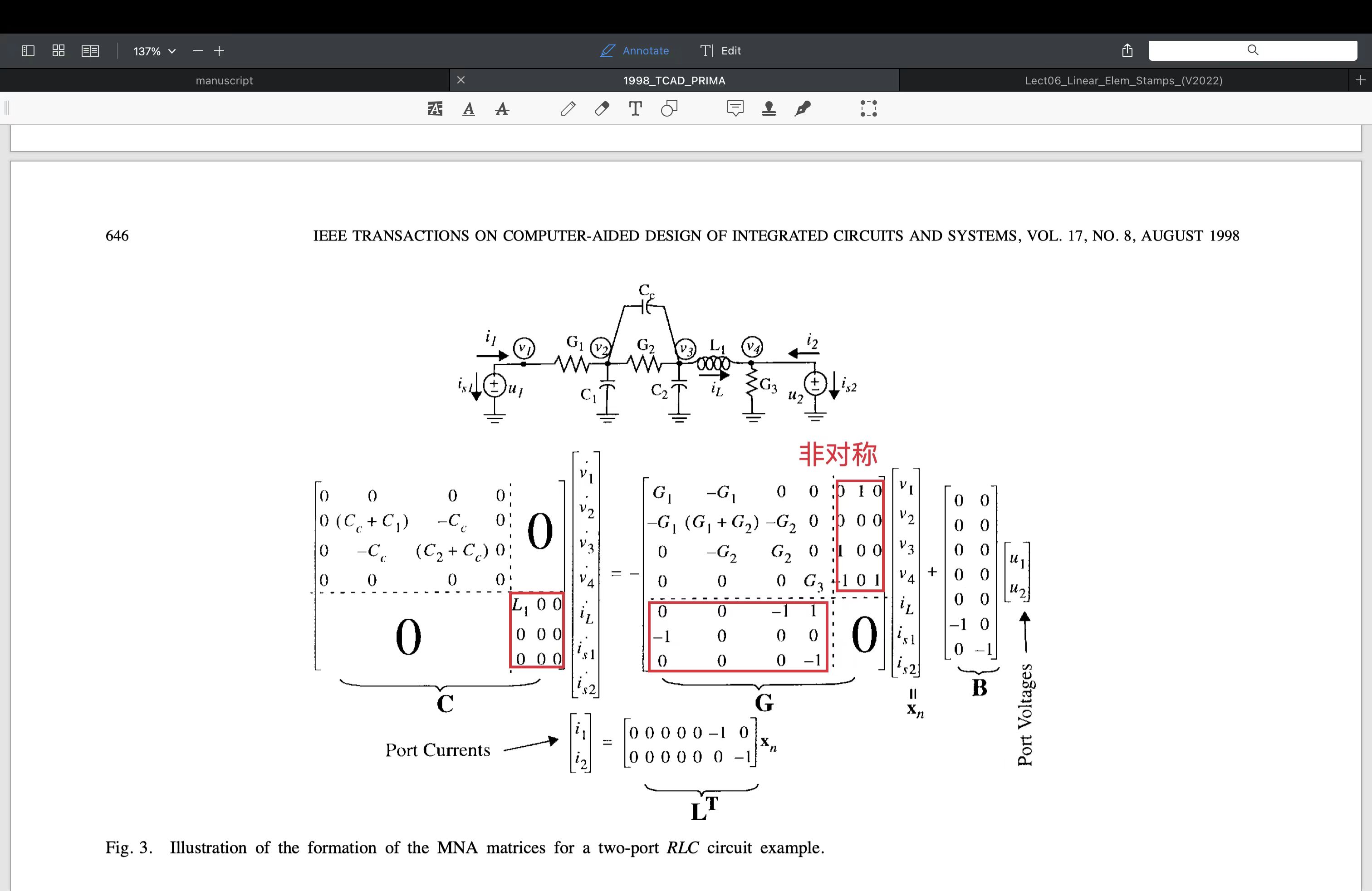The width and height of the screenshot is (1372, 891).
Task: Select the shapes tool
Action: [x=669, y=108]
